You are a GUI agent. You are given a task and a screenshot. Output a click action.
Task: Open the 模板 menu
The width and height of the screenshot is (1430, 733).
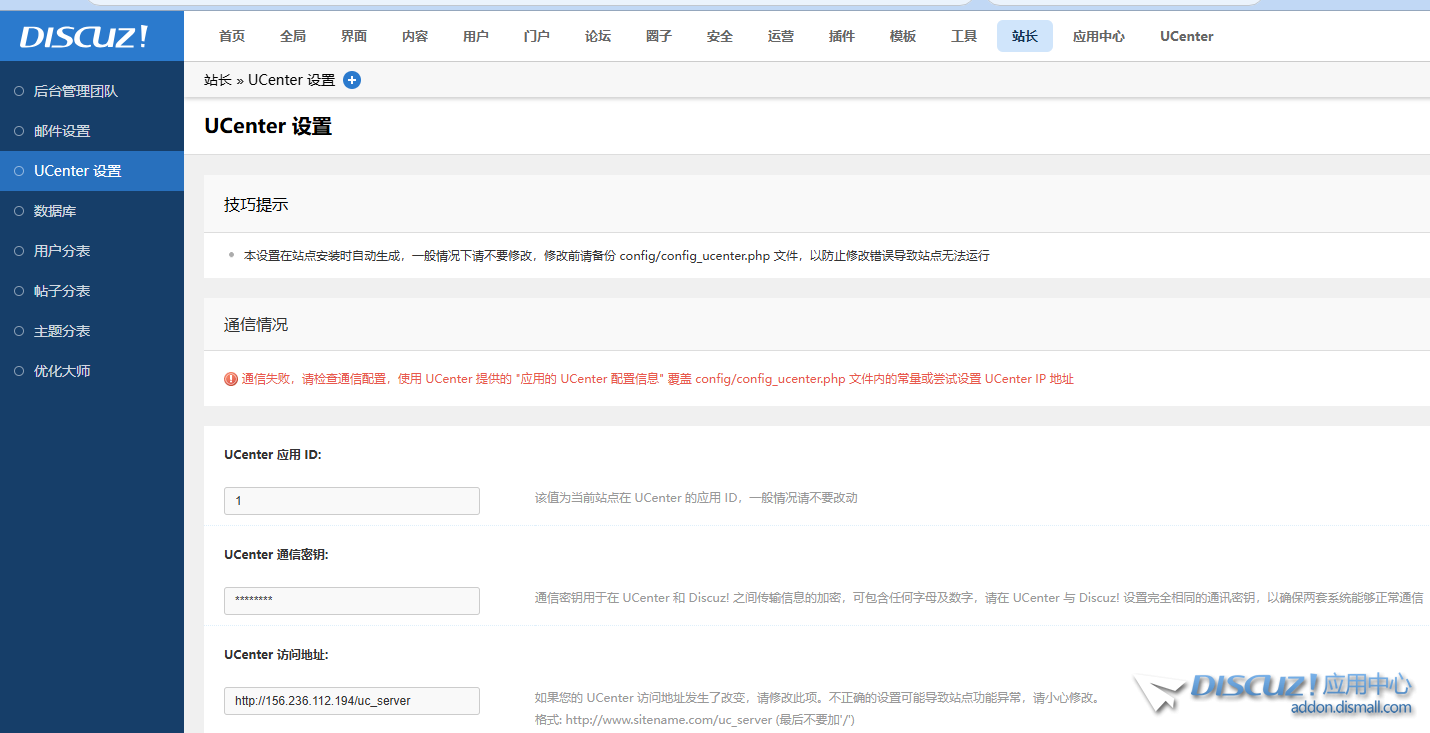coord(903,36)
